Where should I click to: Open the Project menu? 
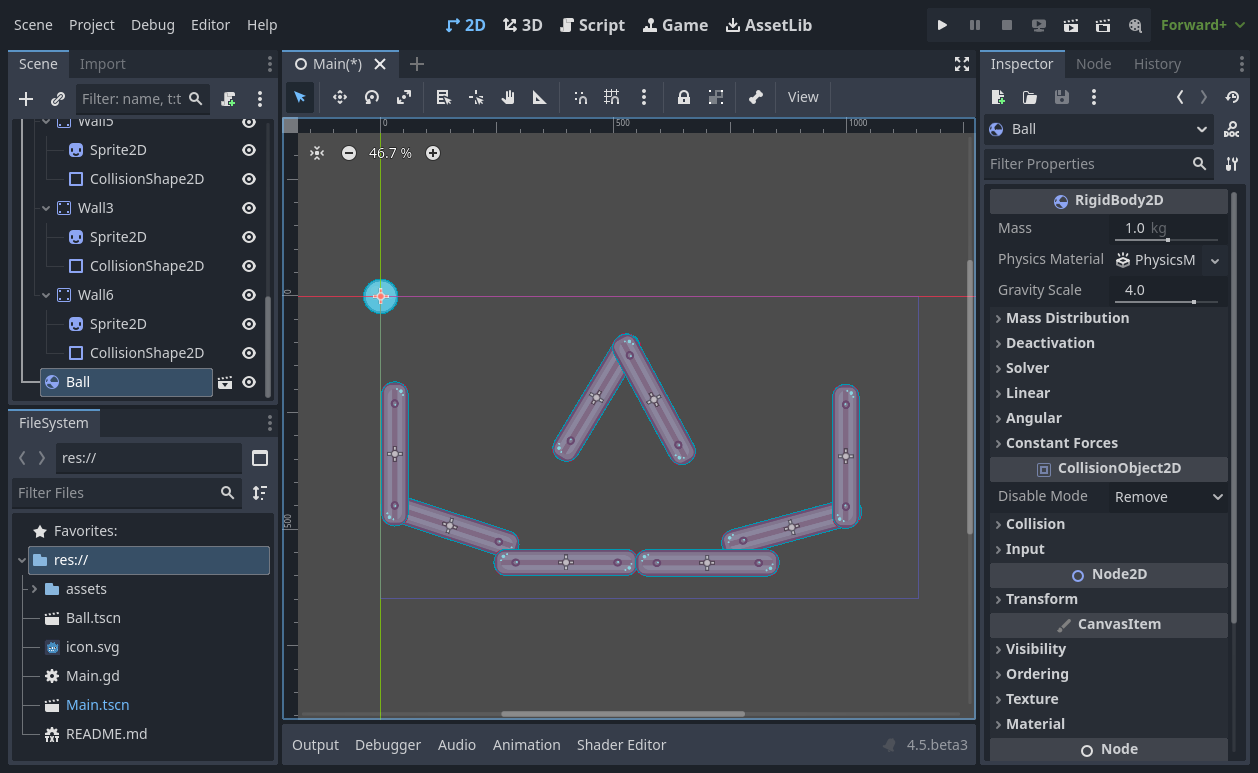(92, 25)
